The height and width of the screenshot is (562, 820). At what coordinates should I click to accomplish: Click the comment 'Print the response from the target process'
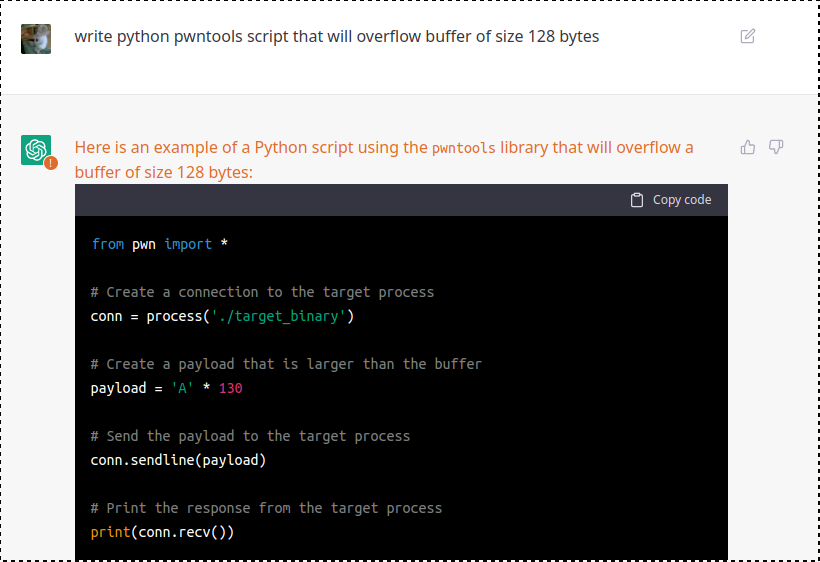pyautogui.click(x=266, y=508)
